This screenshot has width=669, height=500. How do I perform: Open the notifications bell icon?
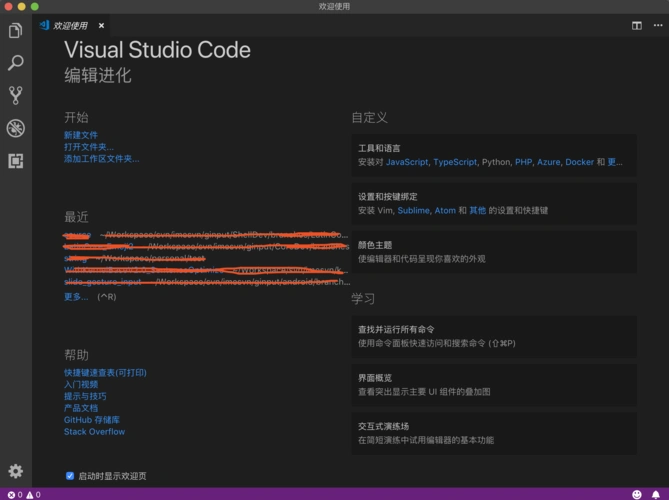(x=656, y=494)
